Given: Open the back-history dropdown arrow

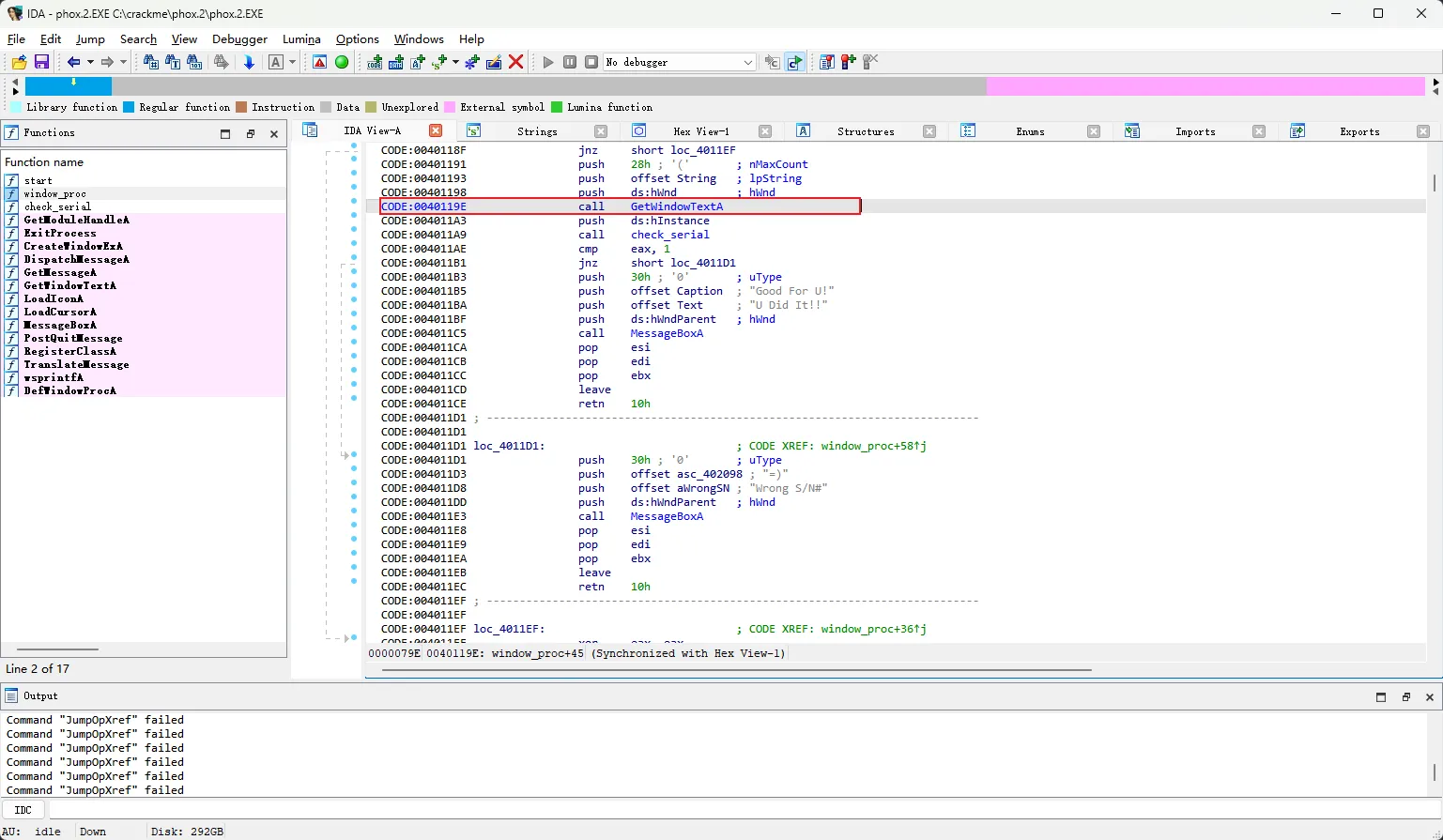Looking at the screenshot, I should [90, 62].
